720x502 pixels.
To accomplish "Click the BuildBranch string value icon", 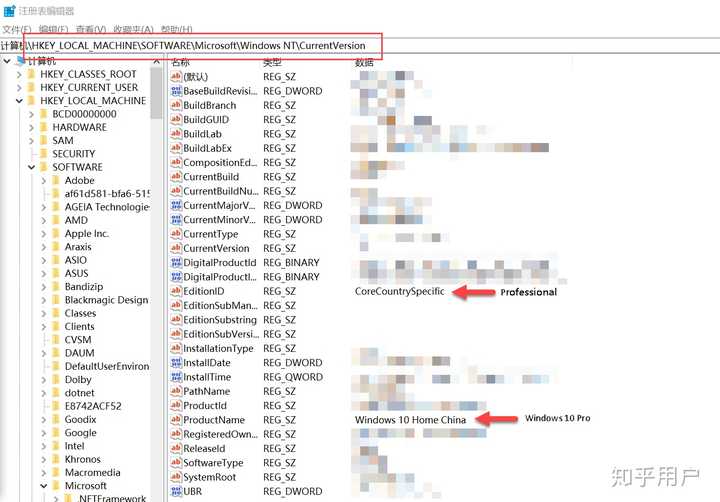I will coord(176,105).
